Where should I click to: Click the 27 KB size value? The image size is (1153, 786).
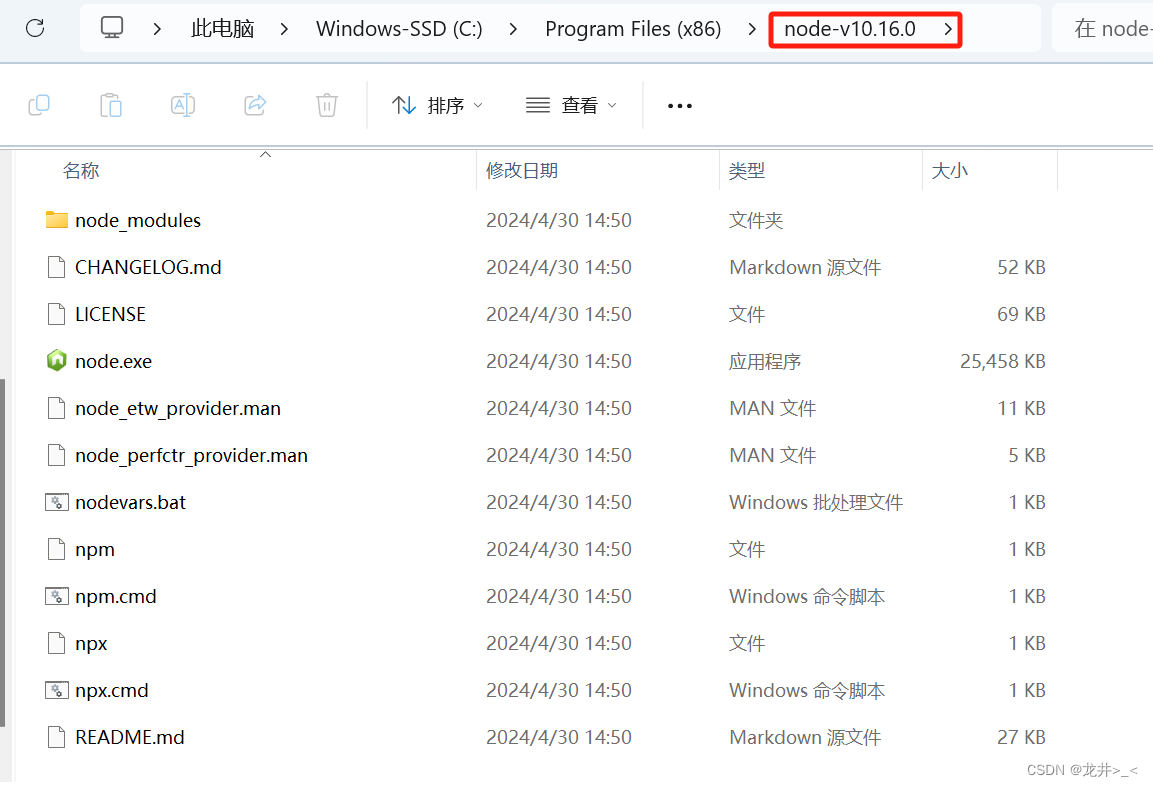1021,738
